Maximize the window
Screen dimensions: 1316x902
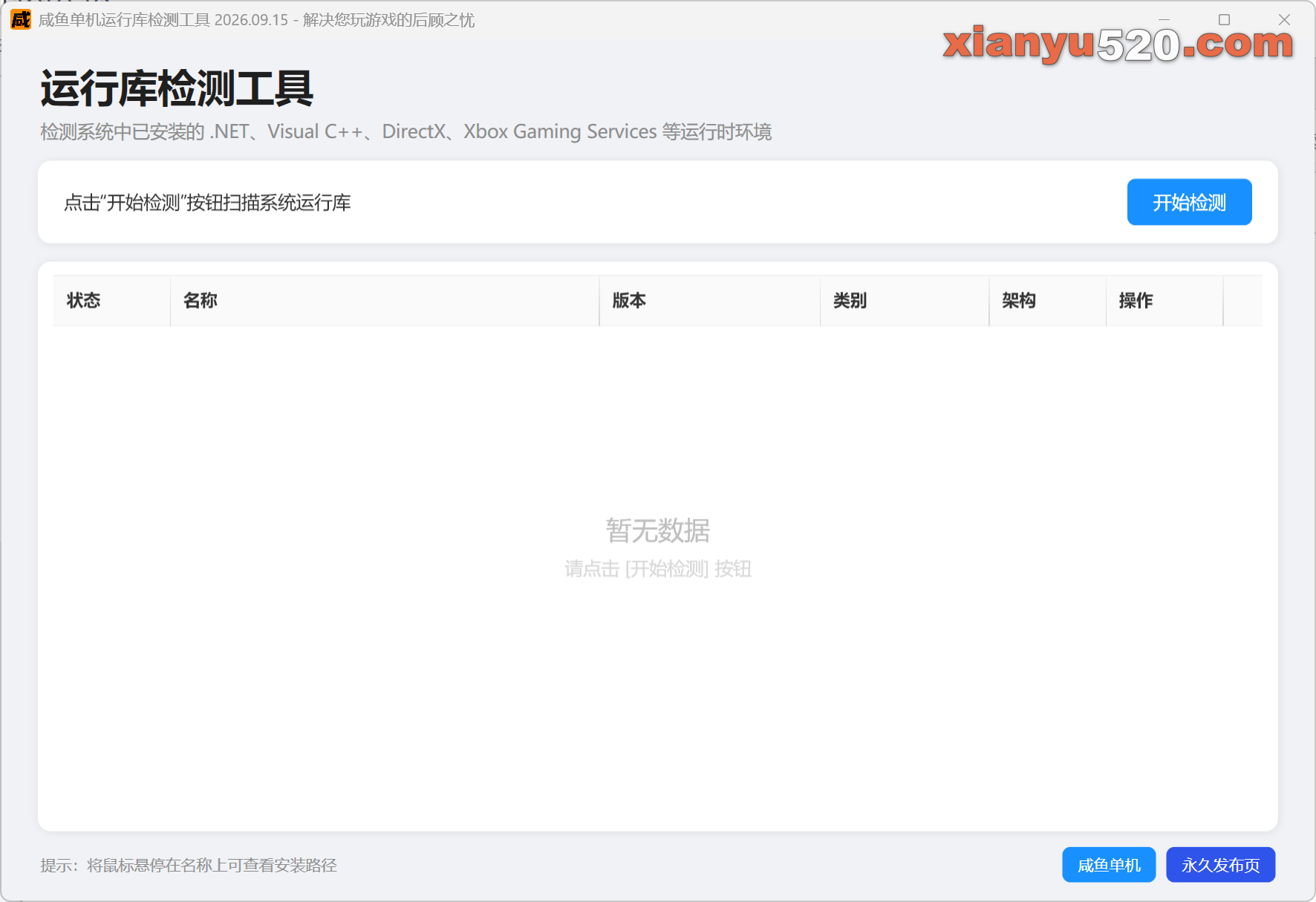pos(1224,20)
